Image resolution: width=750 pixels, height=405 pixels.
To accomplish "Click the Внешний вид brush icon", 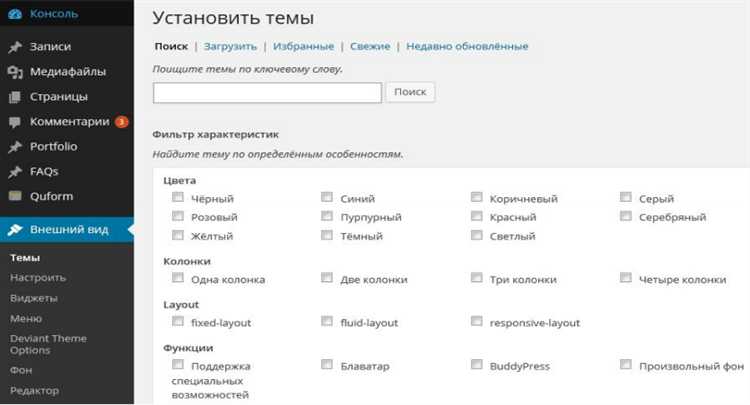I will [14, 230].
